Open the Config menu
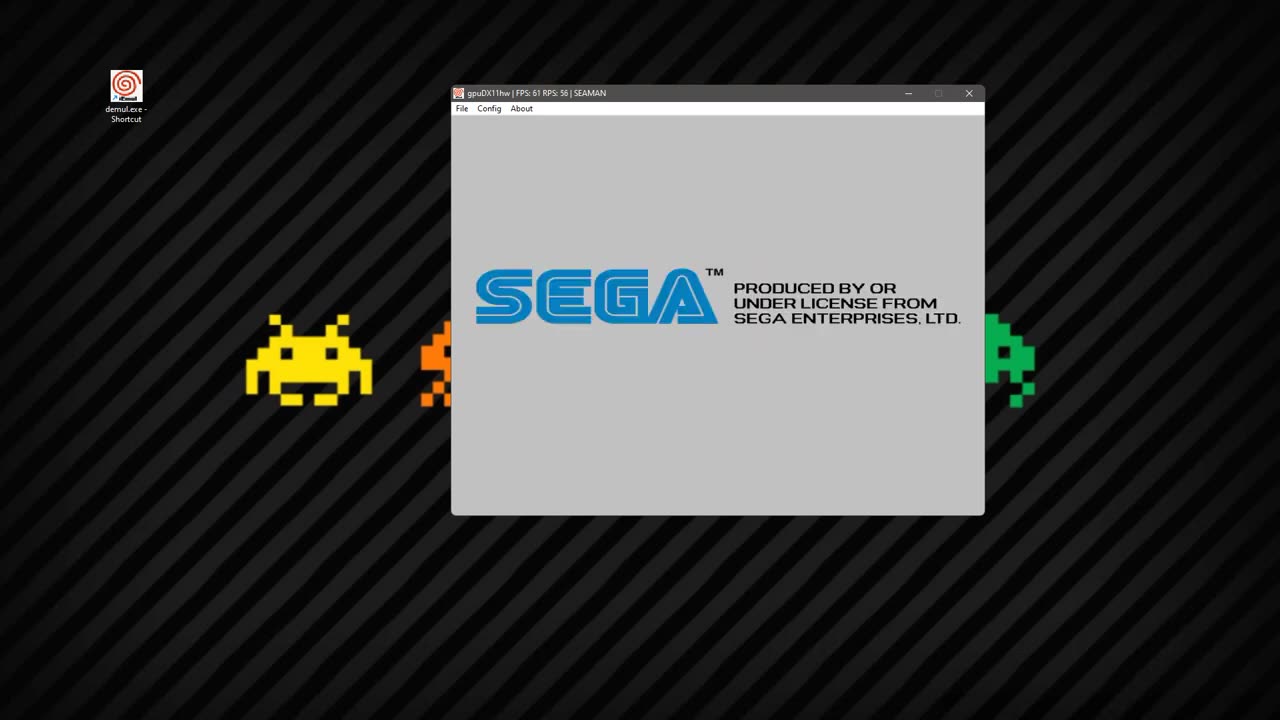Viewport: 1280px width, 720px height. point(489,108)
